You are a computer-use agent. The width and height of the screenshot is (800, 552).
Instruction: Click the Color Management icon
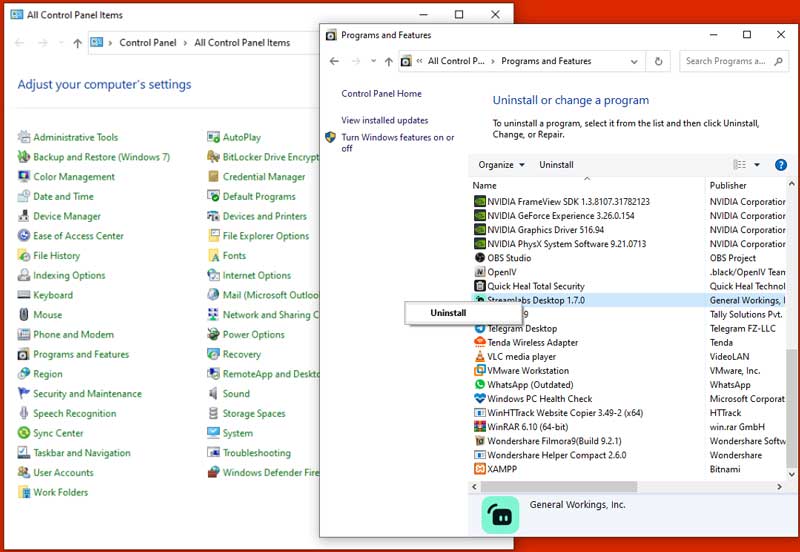[x=24, y=177]
